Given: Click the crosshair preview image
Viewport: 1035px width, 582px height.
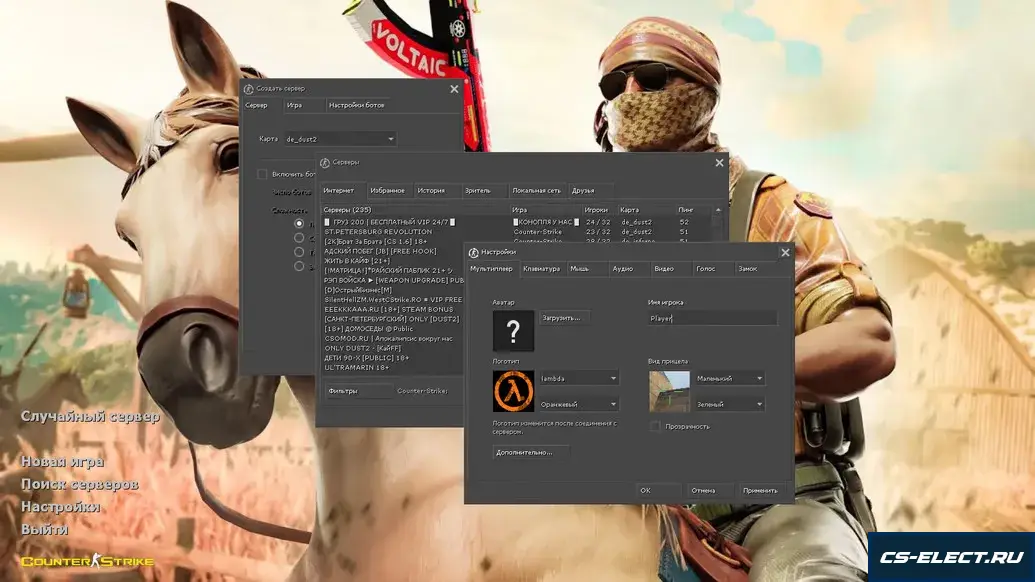Looking at the screenshot, I should (x=669, y=391).
